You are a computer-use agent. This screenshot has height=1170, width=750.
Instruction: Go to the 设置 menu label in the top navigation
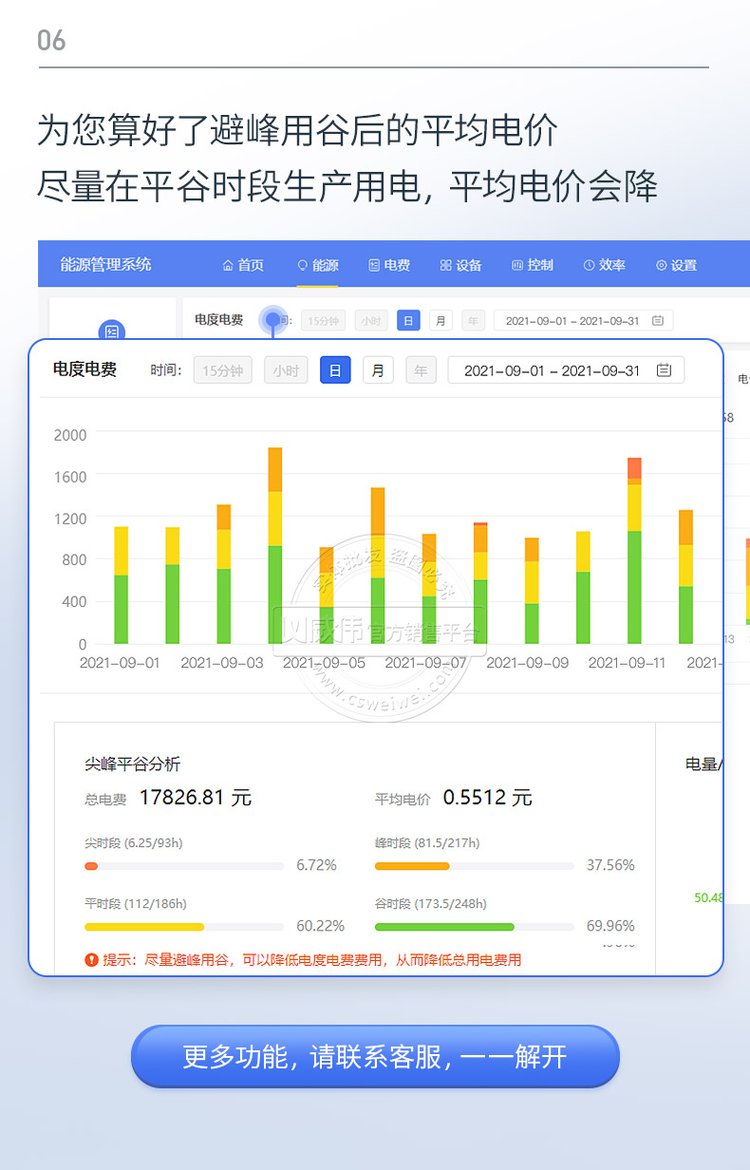(x=684, y=265)
